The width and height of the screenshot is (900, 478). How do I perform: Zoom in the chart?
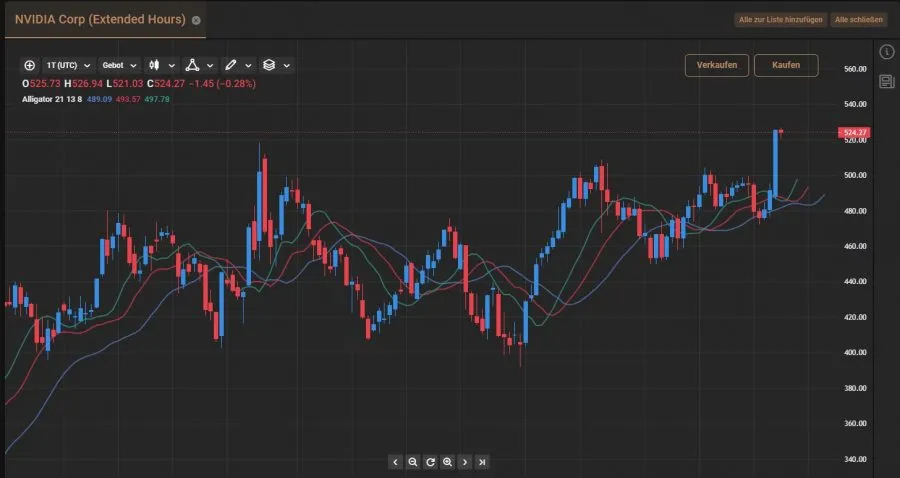tap(448, 462)
